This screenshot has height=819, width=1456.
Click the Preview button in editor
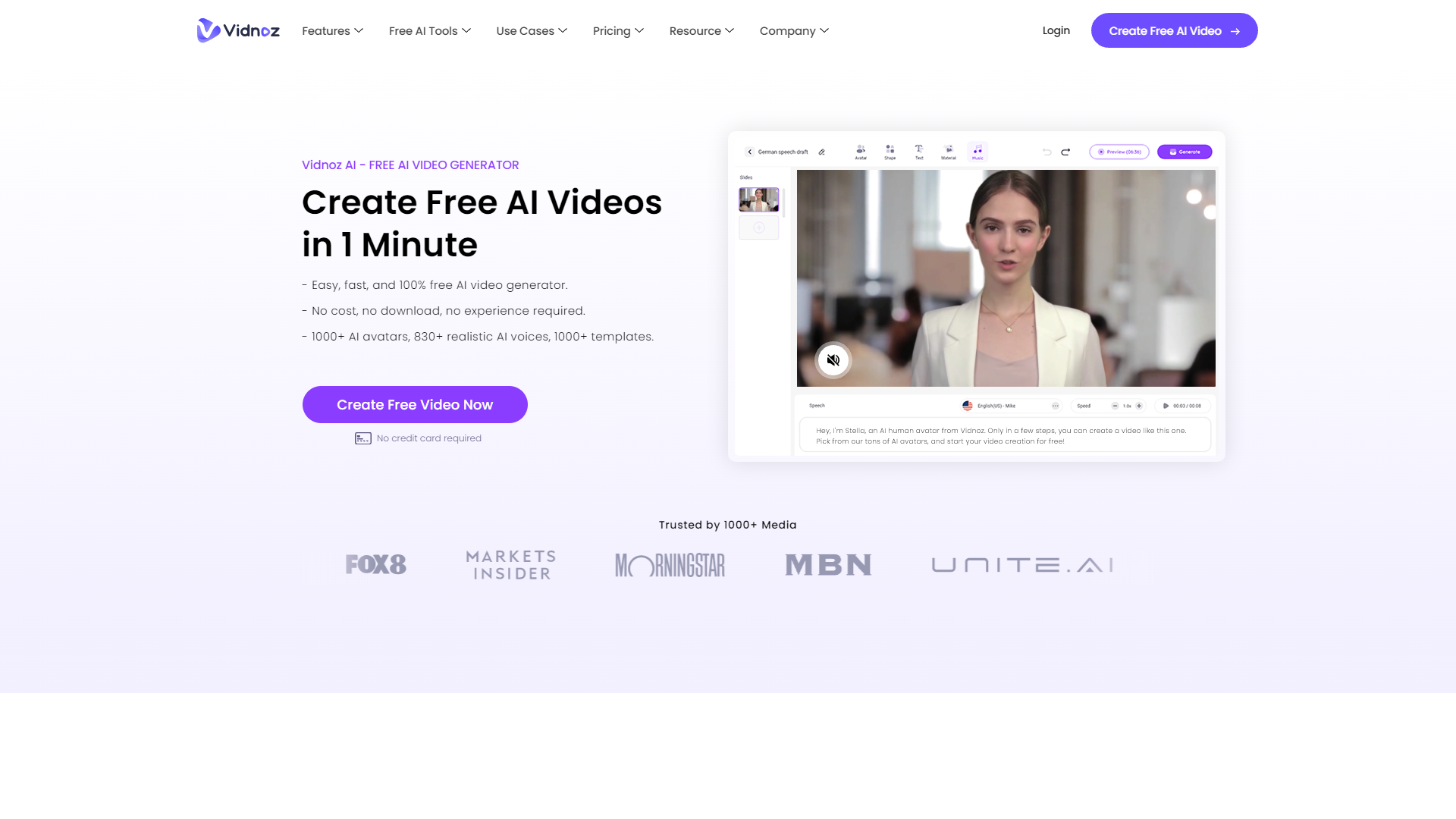1118,151
